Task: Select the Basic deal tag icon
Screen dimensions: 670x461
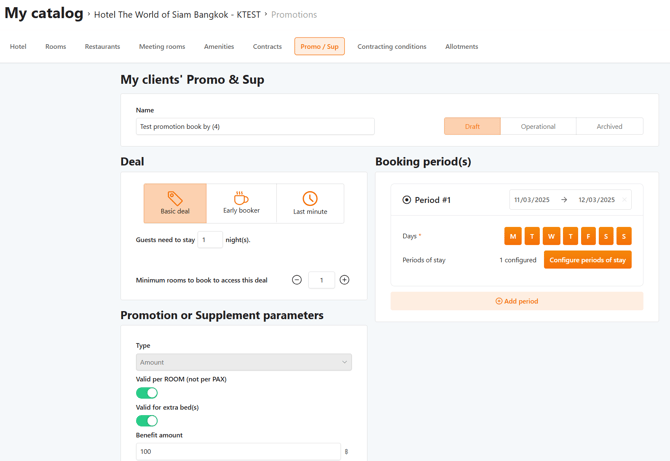Action: pos(175,198)
